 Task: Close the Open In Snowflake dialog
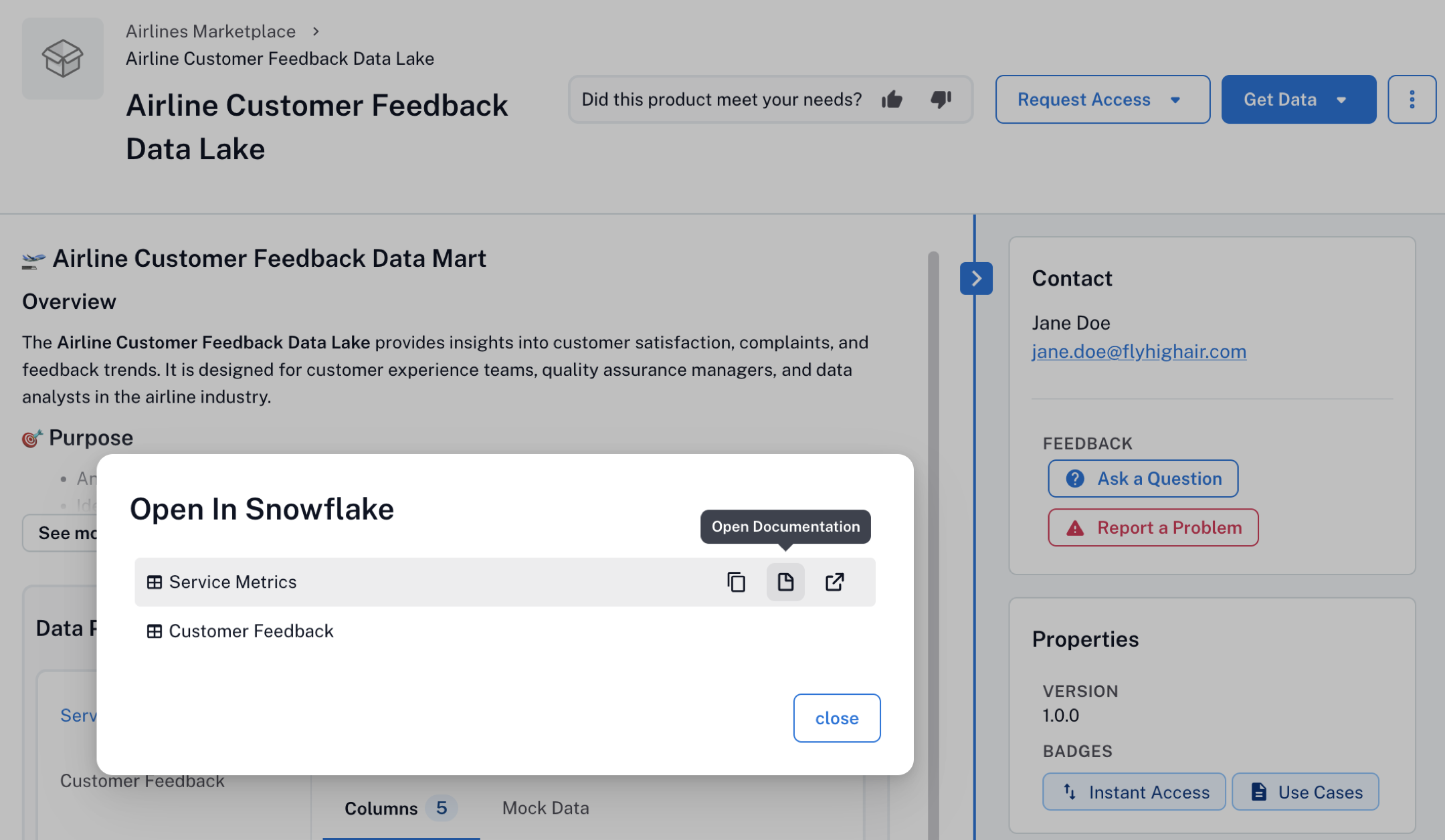click(x=836, y=718)
